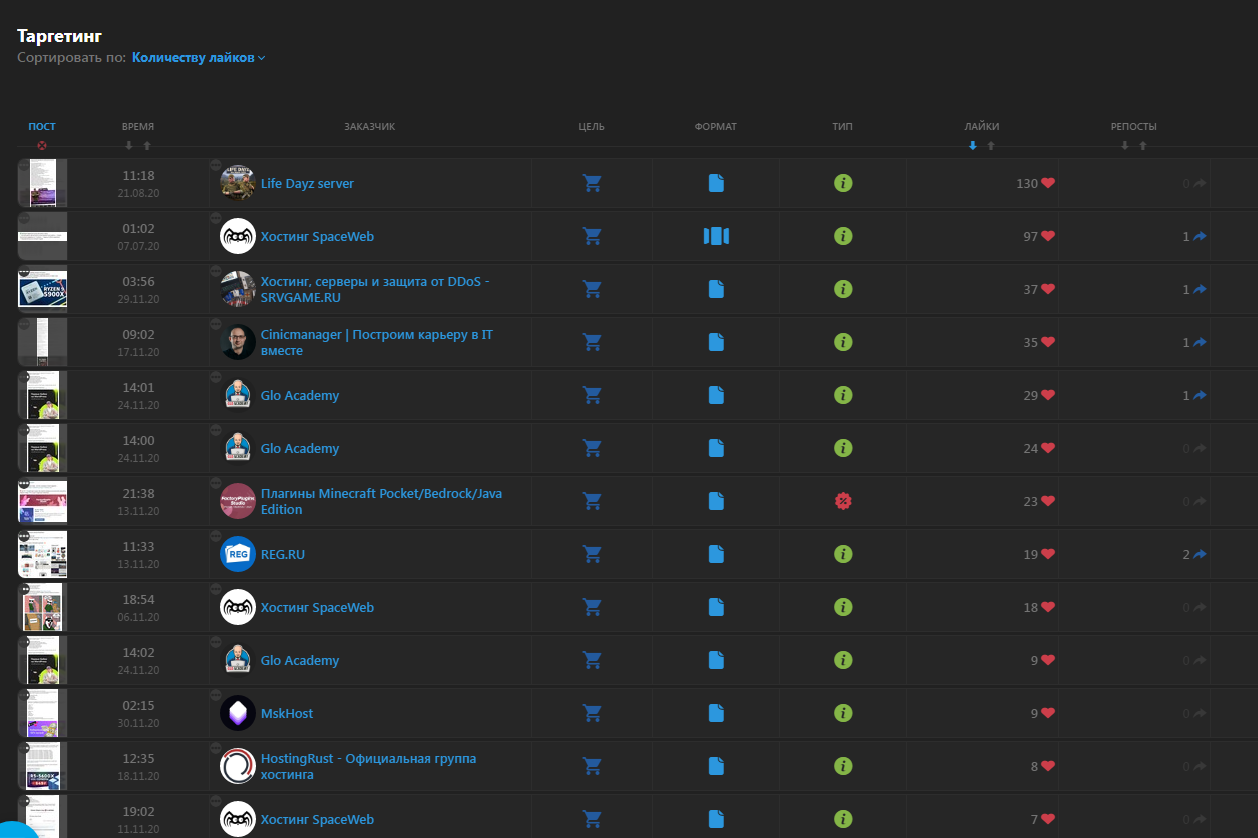Open Glo Academy link in the 14:01 row
Screen dimensions: 1258x838
click(300, 396)
